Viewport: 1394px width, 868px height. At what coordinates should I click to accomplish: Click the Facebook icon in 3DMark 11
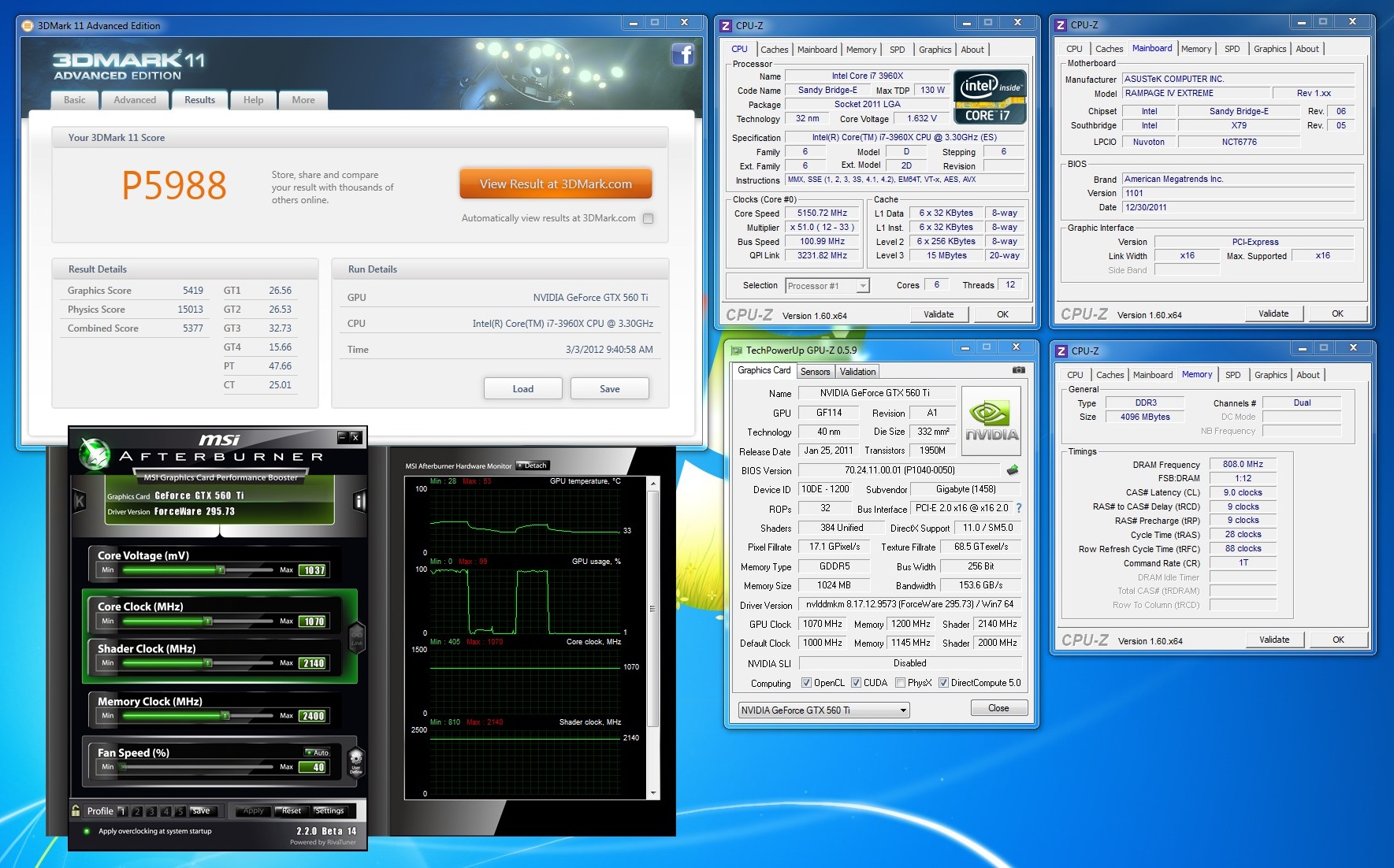(682, 54)
